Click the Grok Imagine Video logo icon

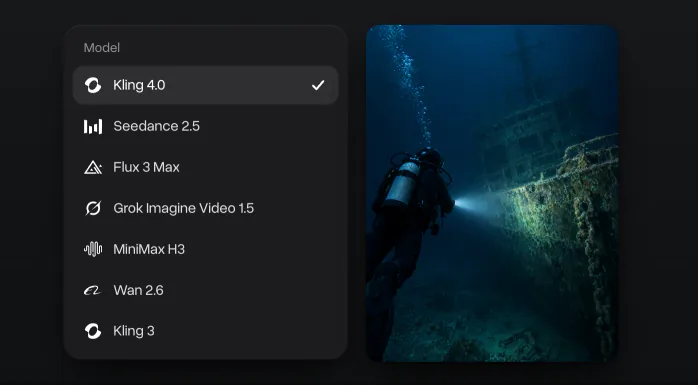click(x=93, y=208)
